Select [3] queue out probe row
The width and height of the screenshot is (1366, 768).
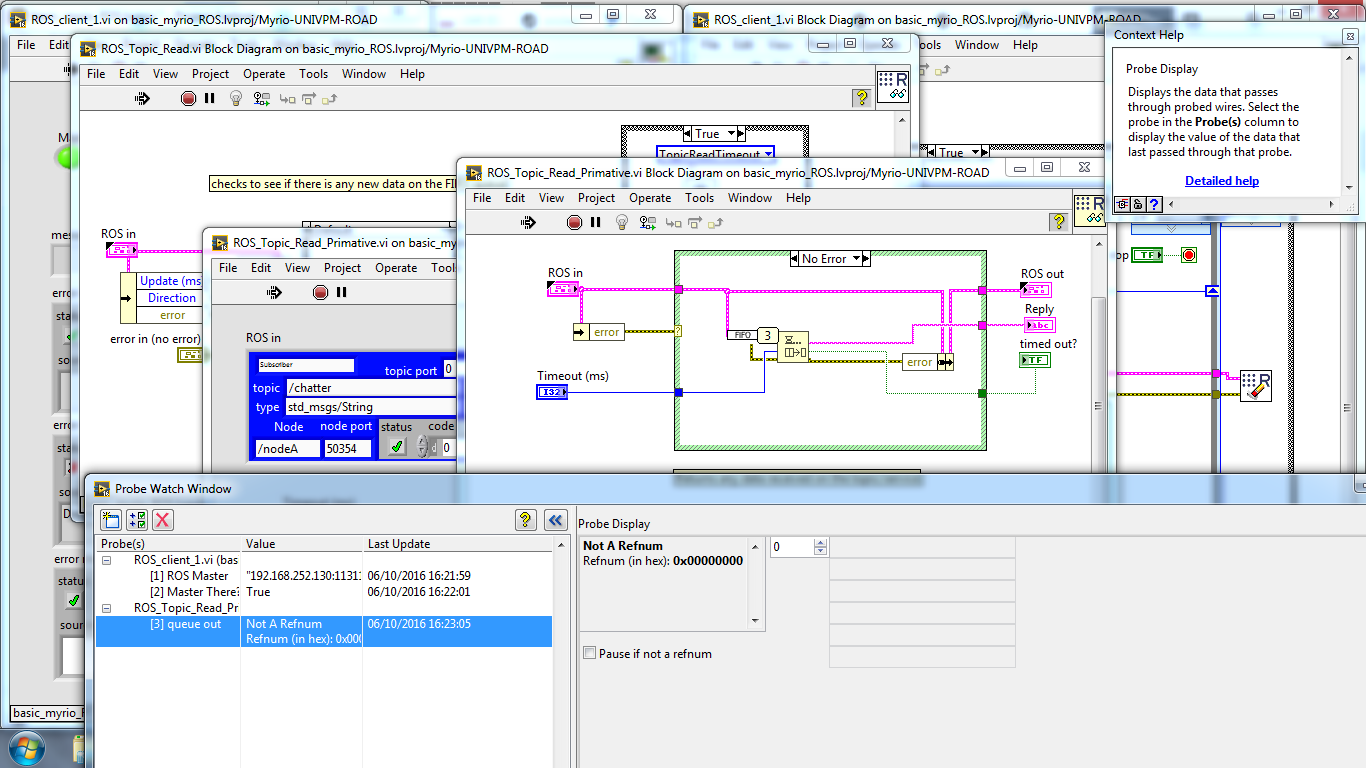click(324, 631)
